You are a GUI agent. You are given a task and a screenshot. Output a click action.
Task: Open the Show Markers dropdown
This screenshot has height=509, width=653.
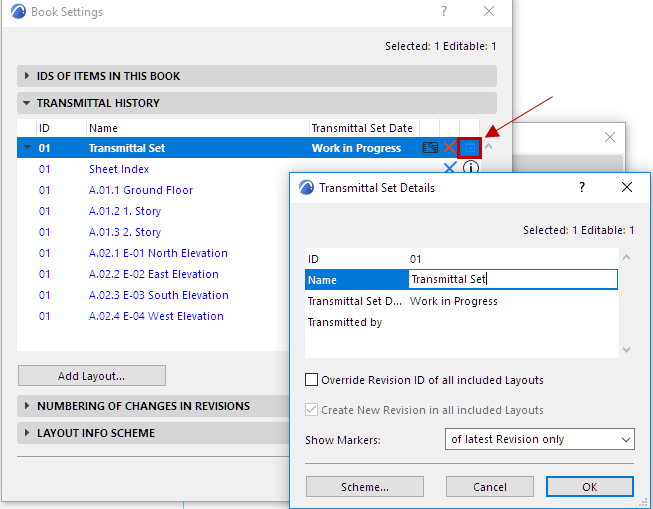pos(540,439)
